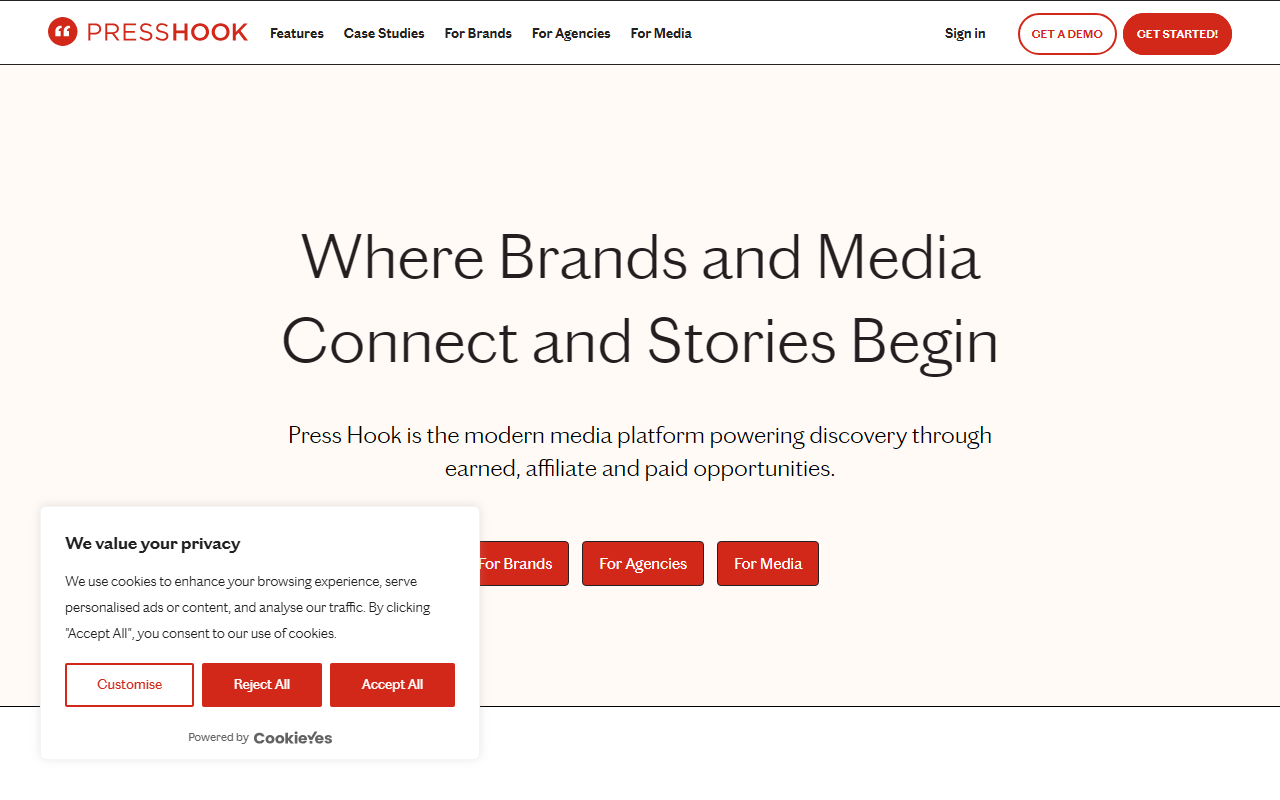This screenshot has height=800, width=1280.
Task: Click the GET STARTED! button
Action: tap(1177, 34)
